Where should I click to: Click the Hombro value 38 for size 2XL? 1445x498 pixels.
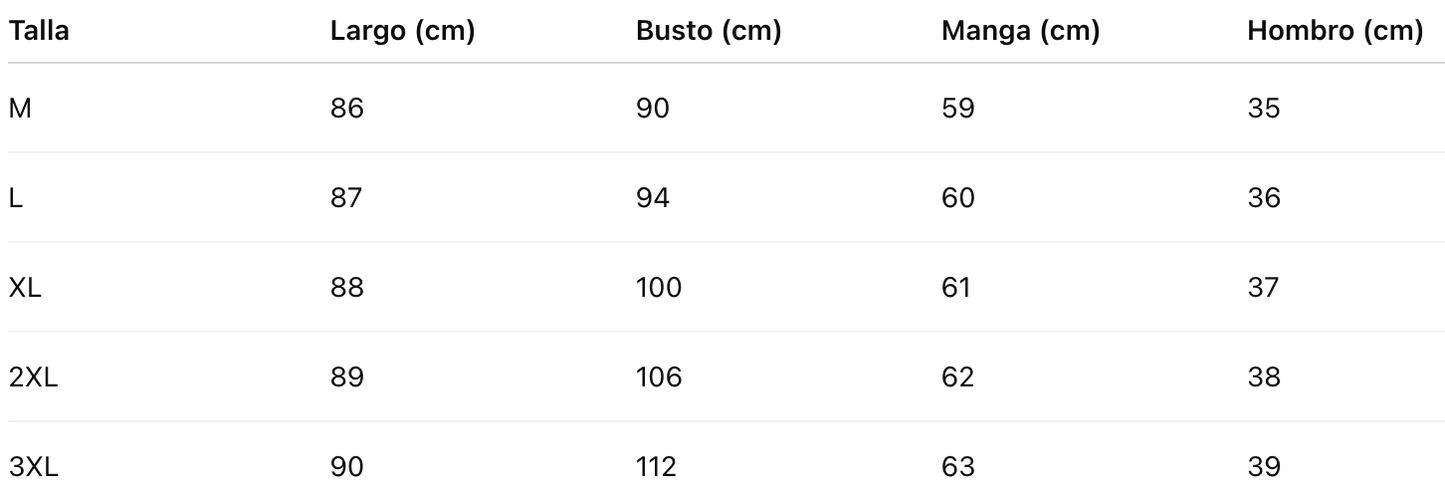click(x=1264, y=377)
